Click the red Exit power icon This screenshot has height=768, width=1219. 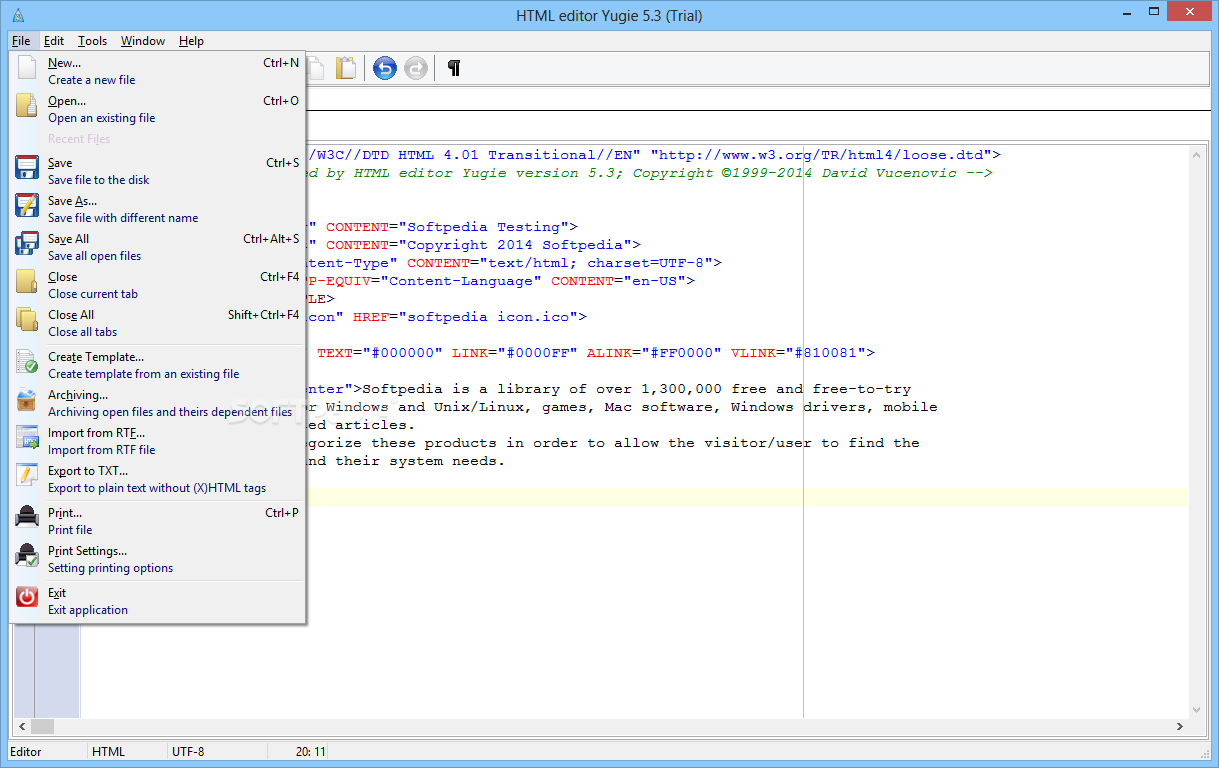pos(26,598)
